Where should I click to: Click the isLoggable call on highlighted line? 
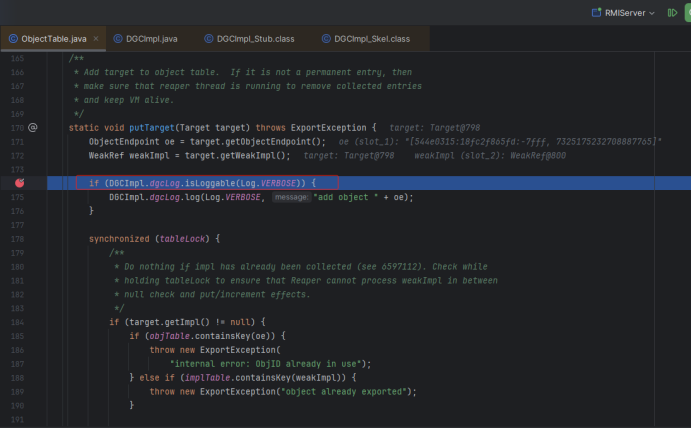[208, 183]
